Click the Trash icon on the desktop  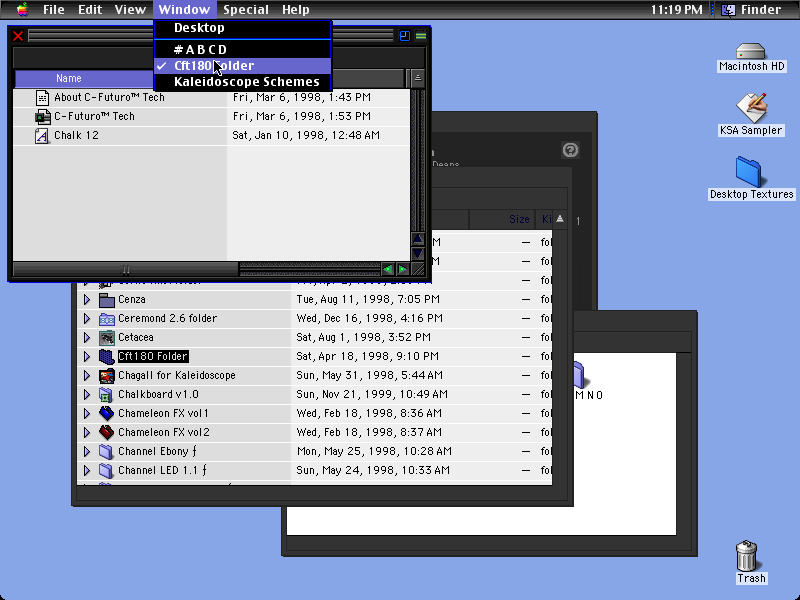point(746,556)
